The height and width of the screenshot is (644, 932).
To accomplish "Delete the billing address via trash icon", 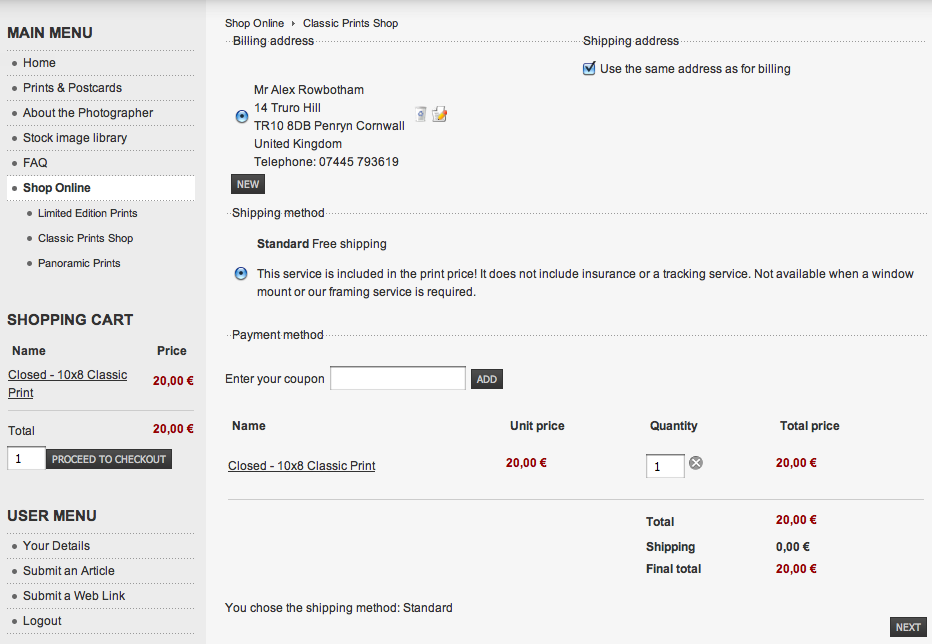I will click(x=421, y=114).
